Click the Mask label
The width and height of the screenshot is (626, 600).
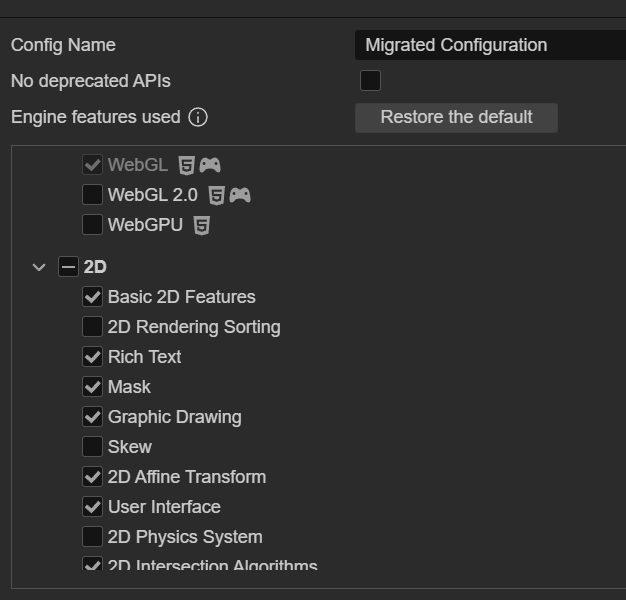coord(129,387)
